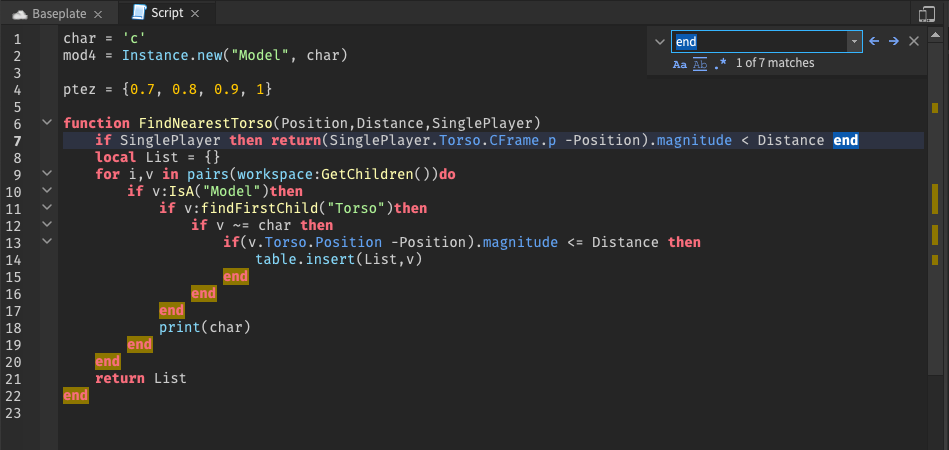Click 'v:IsA("Model")' on line 10

pyautogui.click(x=211, y=192)
